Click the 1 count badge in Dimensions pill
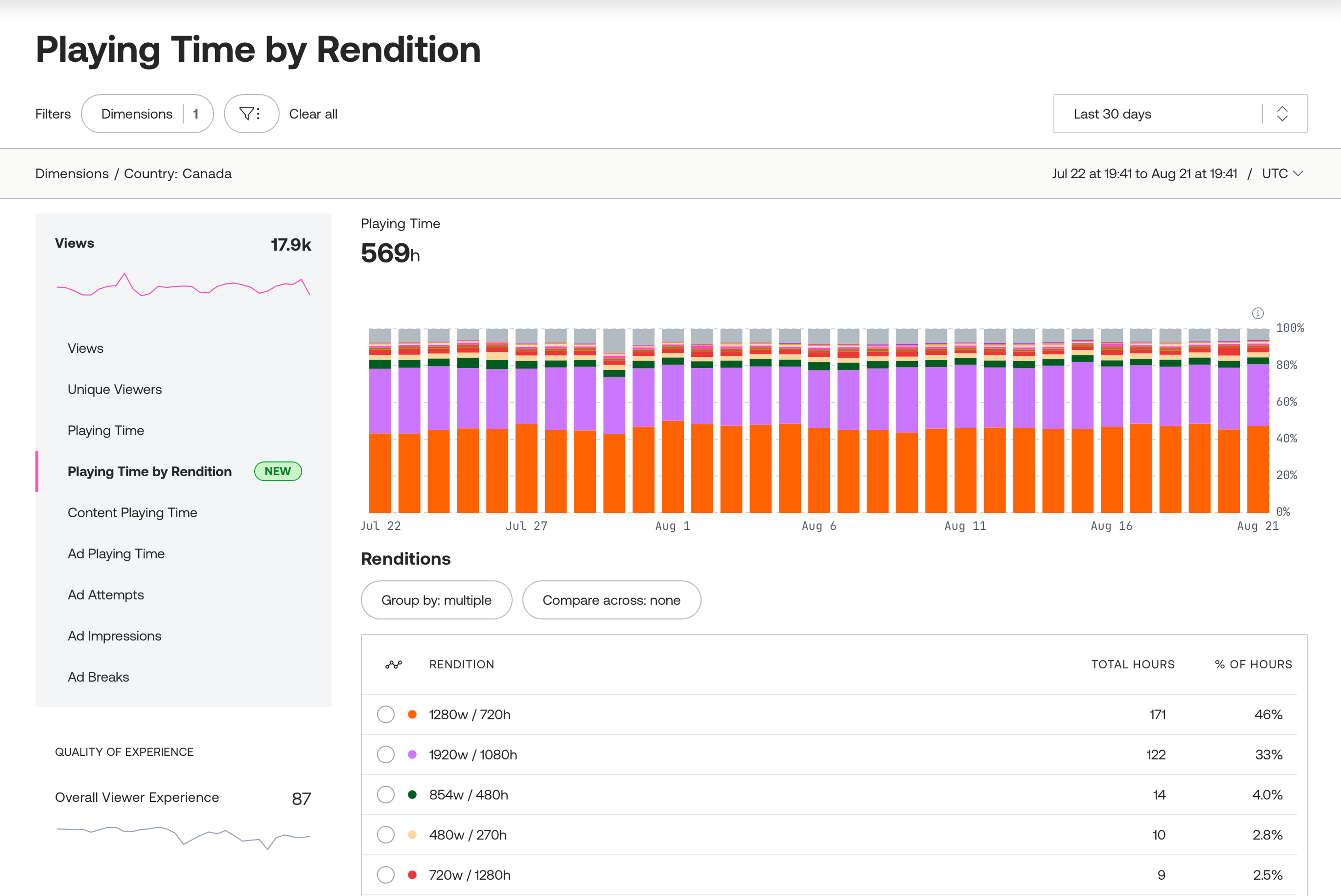 [196, 114]
